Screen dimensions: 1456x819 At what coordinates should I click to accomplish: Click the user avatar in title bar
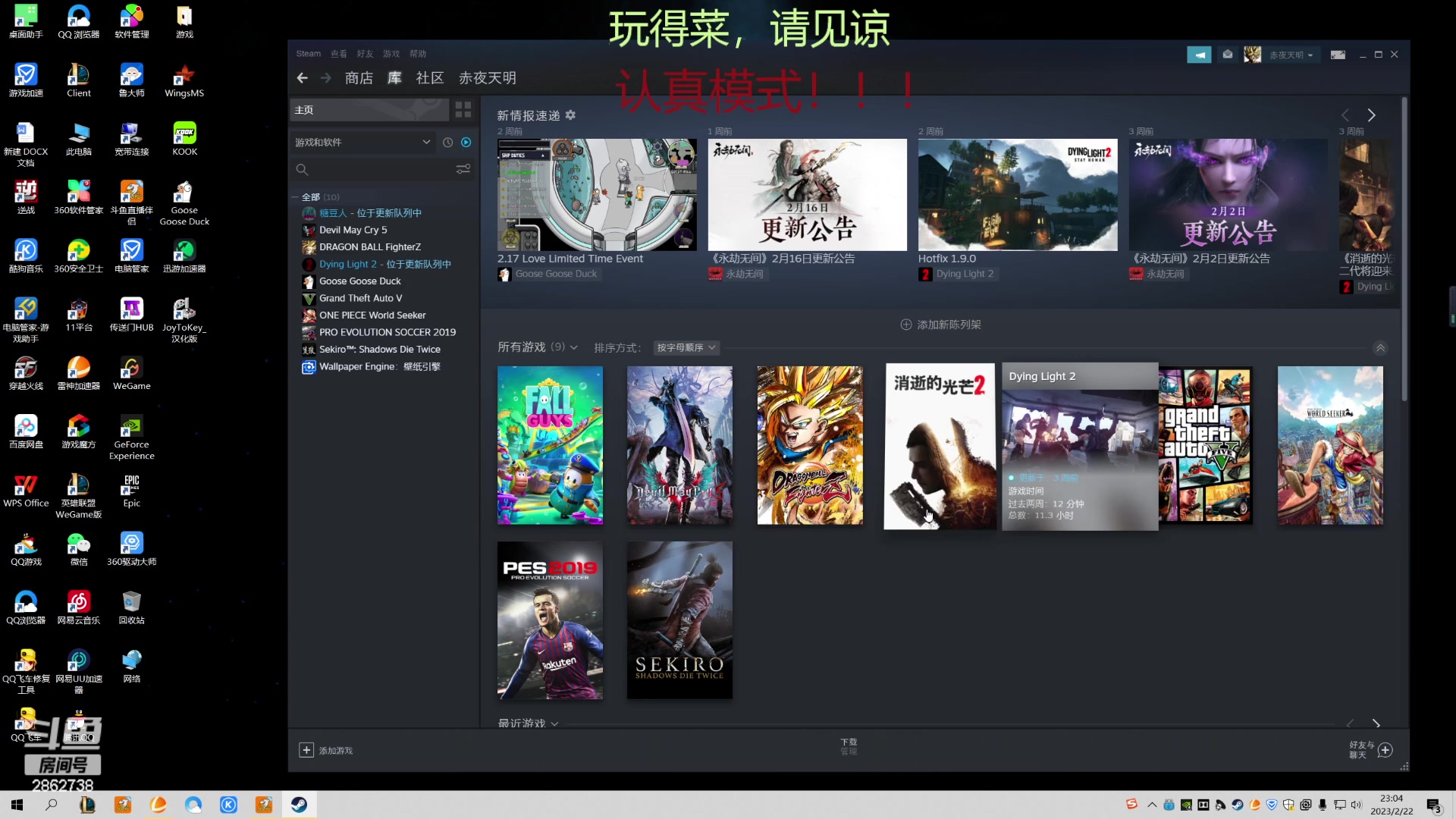1253,55
